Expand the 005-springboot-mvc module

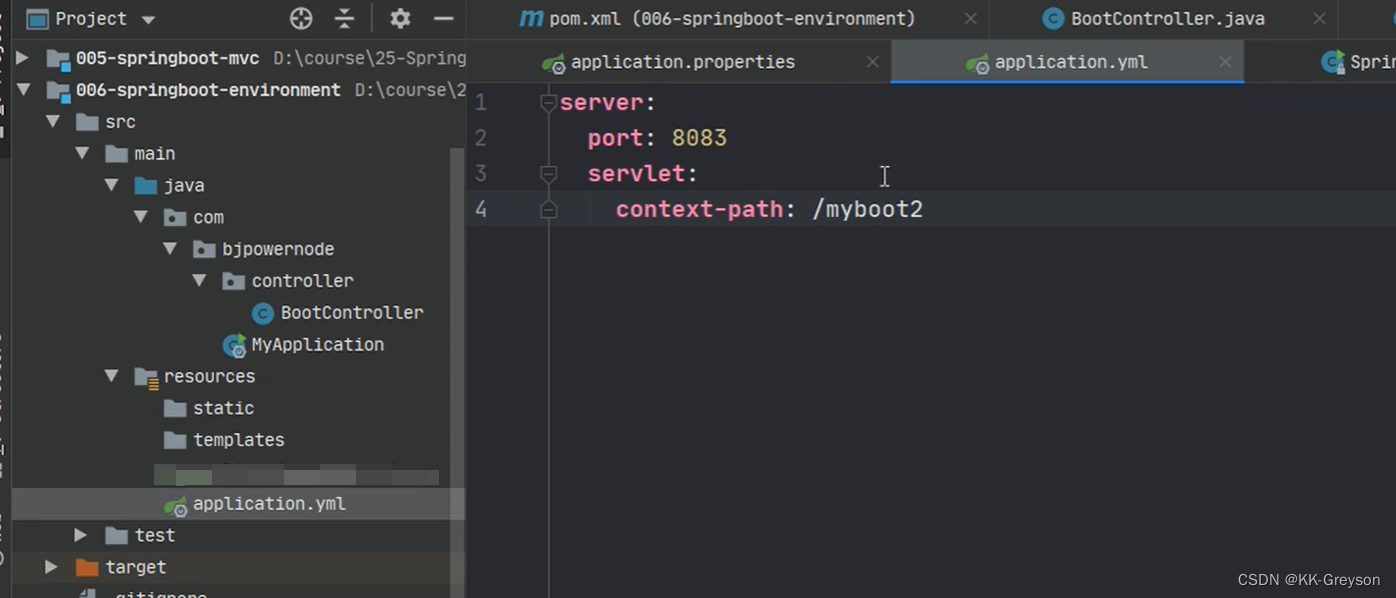[22, 58]
